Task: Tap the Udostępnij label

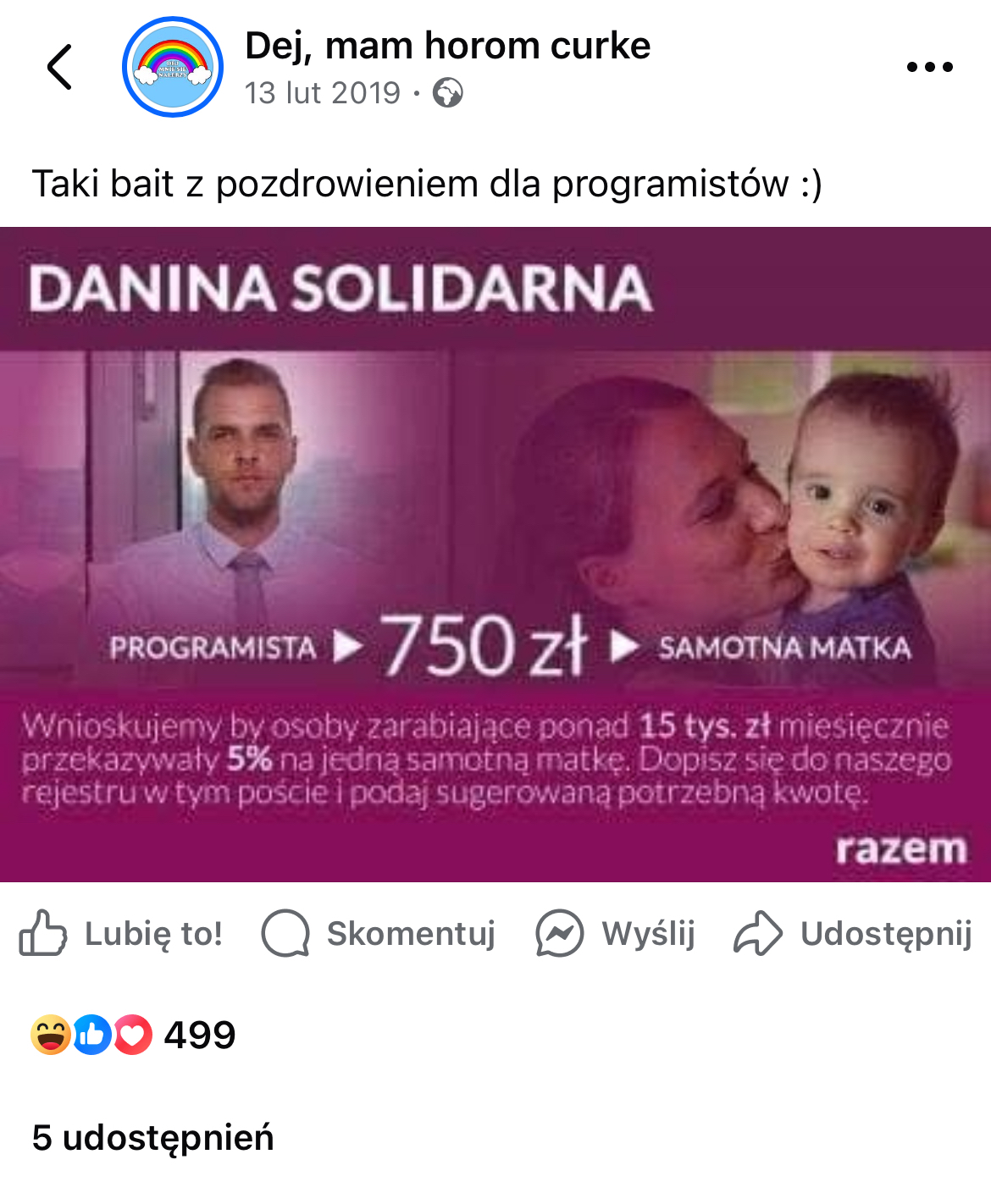Action: click(x=886, y=933)
